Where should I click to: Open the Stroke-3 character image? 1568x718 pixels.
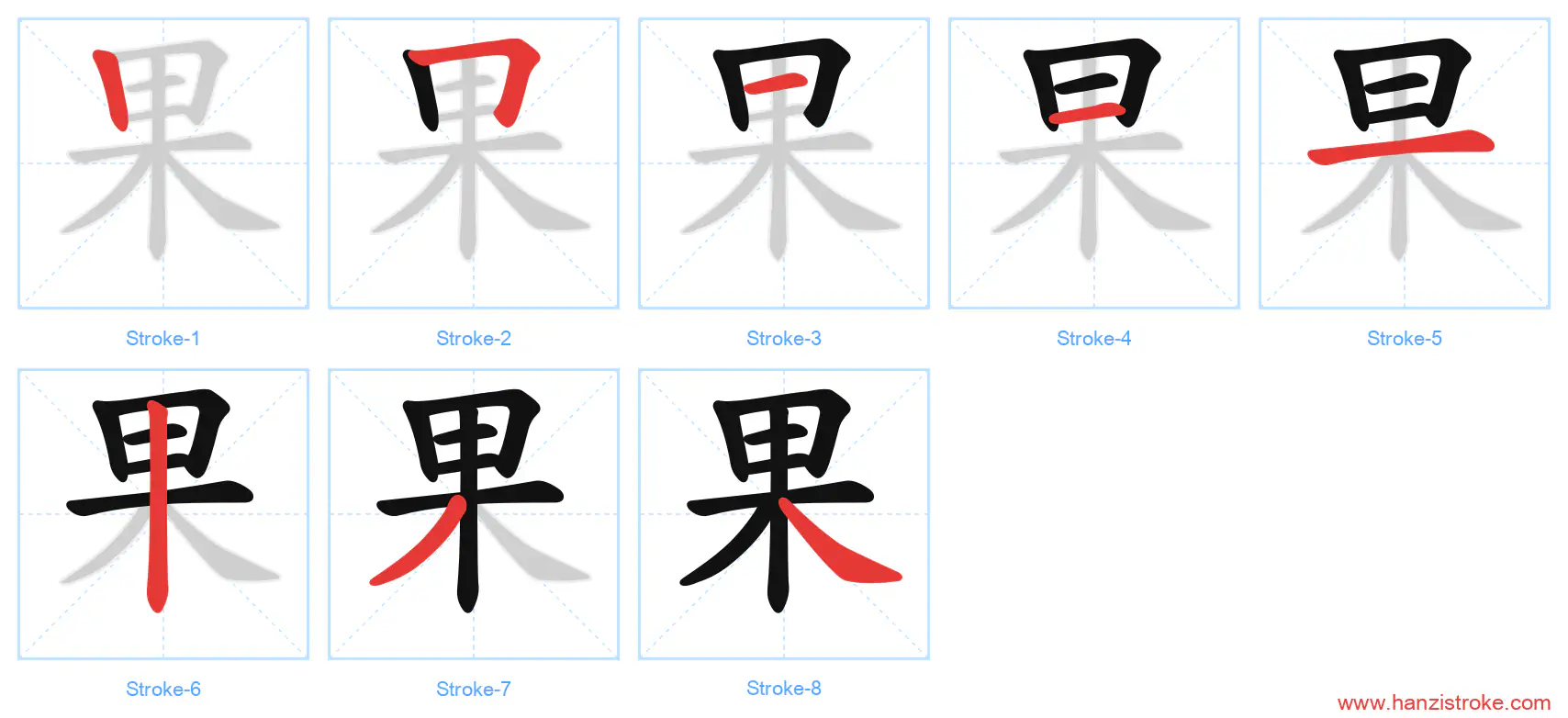tap(784, 163)
